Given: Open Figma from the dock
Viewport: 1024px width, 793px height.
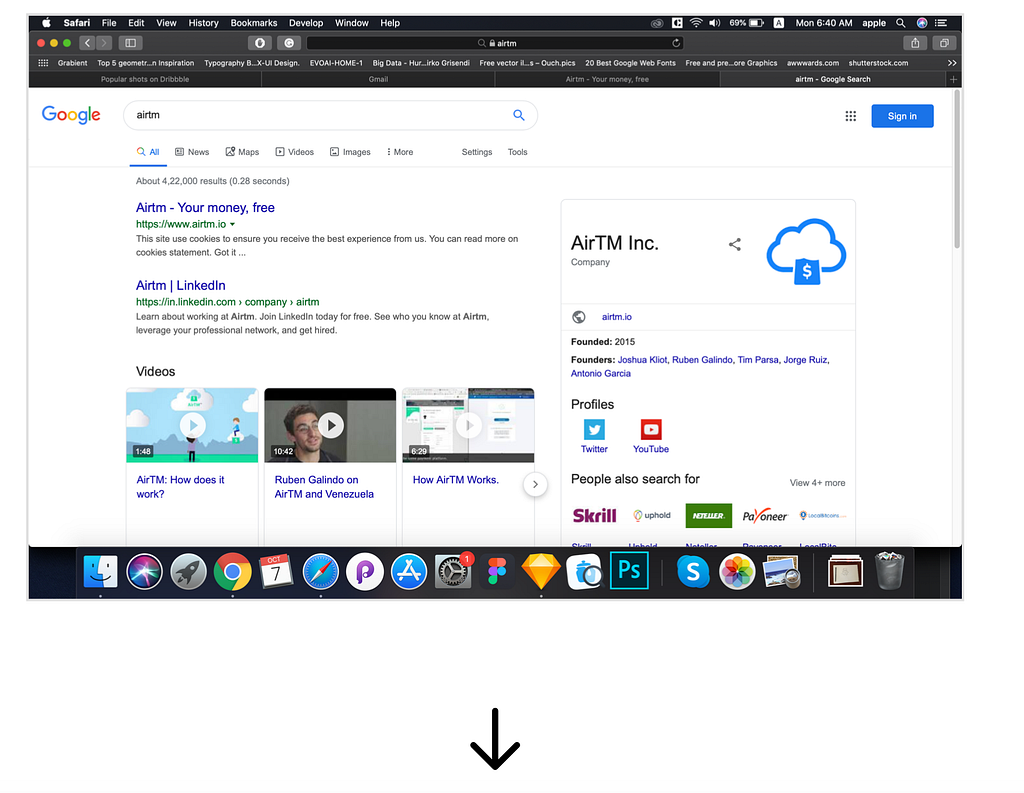Looking at the screenshot, I should (497, 572).
